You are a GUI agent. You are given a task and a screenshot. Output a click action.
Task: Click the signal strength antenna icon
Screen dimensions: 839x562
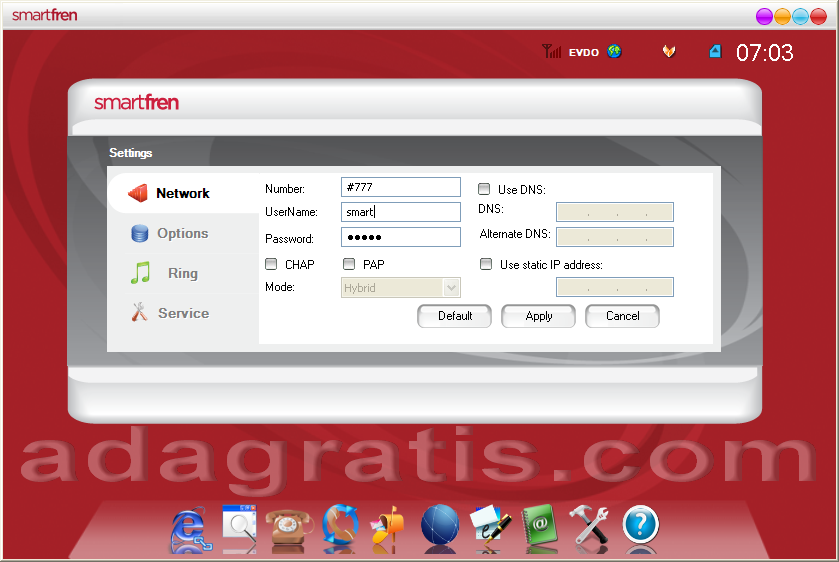tap(551, 51)
